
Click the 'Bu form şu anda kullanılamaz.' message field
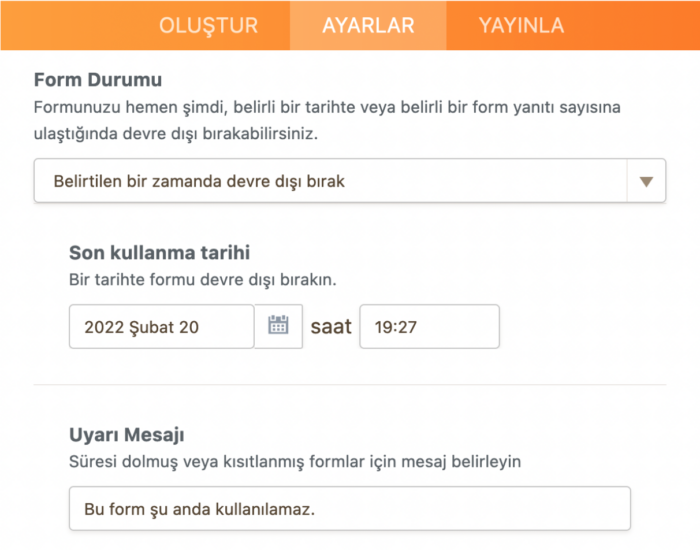[x=349, y=508]
